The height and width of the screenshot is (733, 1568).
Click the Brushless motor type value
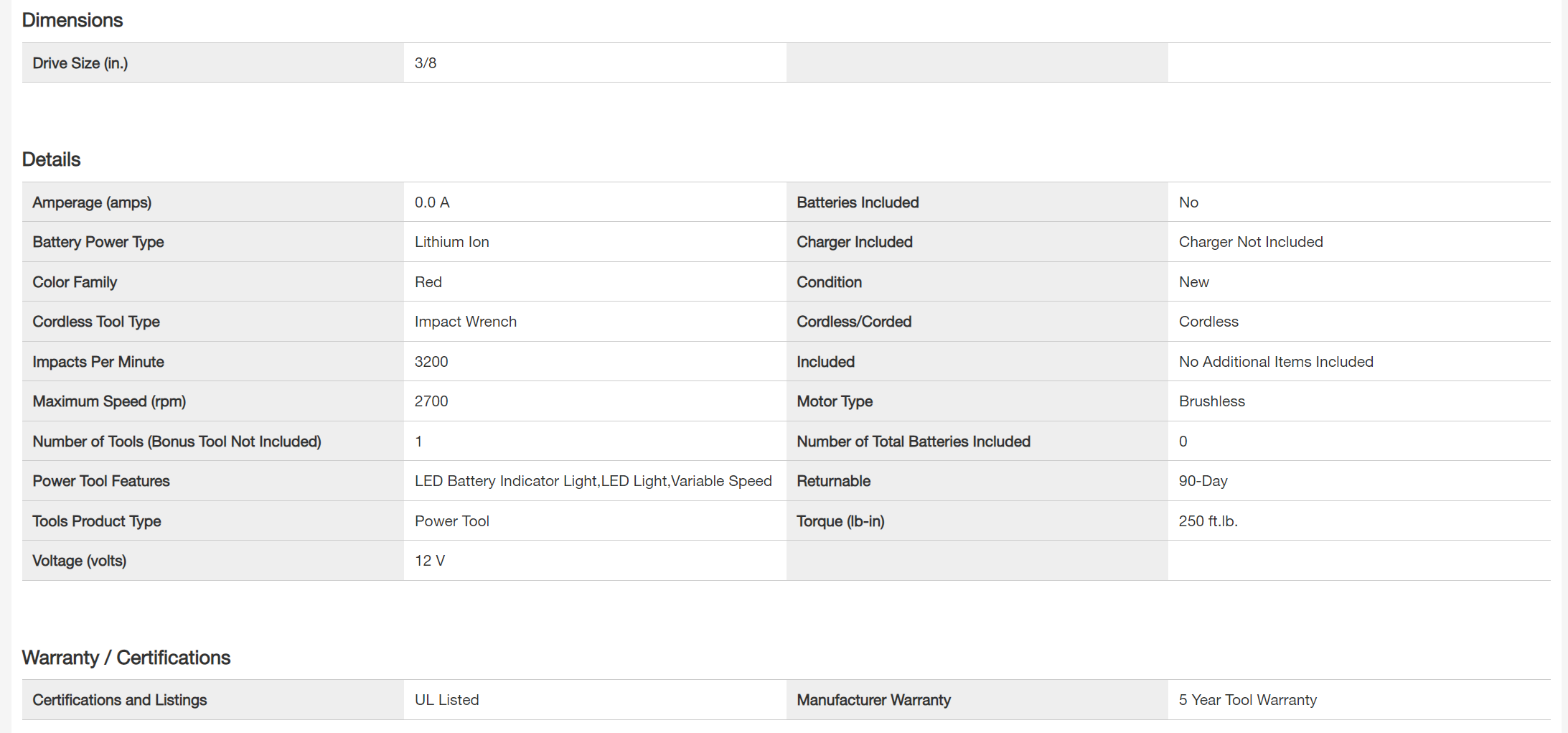[1211, 401]
